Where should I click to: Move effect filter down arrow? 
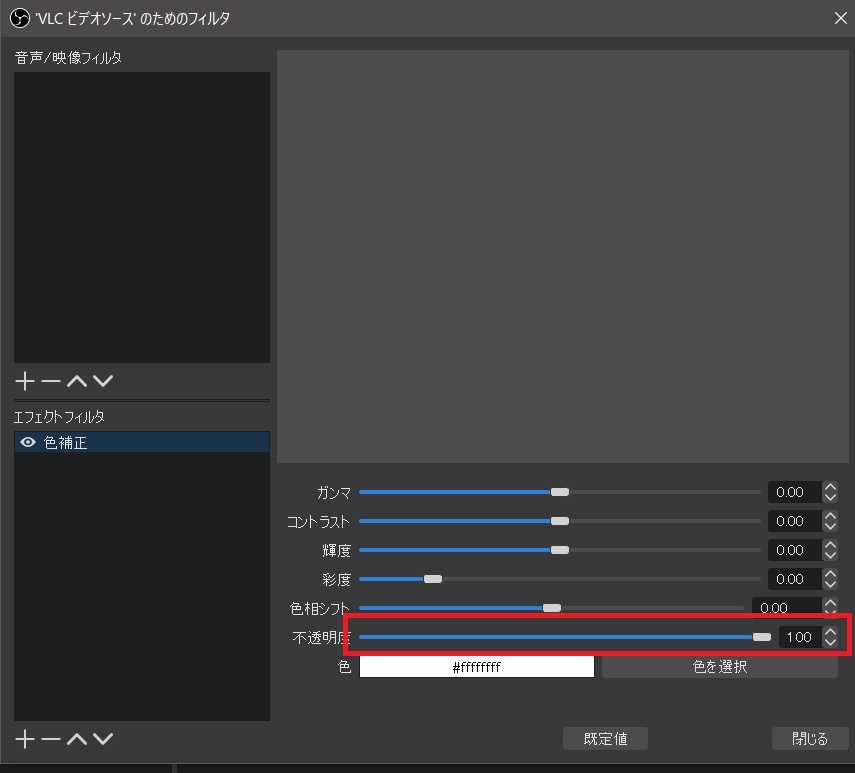pos(103,739)
